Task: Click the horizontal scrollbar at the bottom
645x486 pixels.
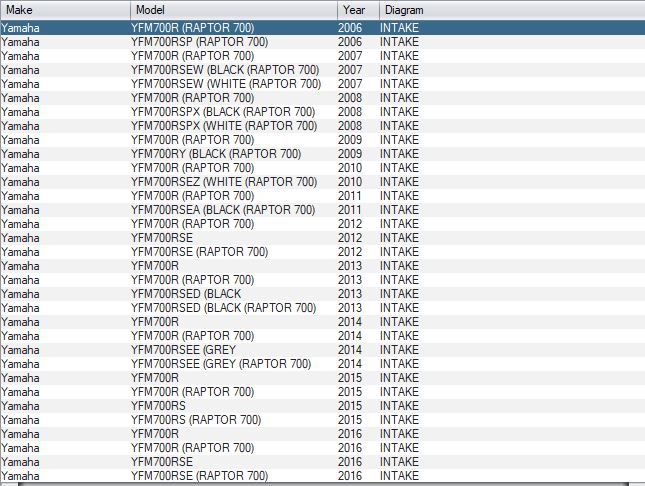Action: click(x=322, y=484)
